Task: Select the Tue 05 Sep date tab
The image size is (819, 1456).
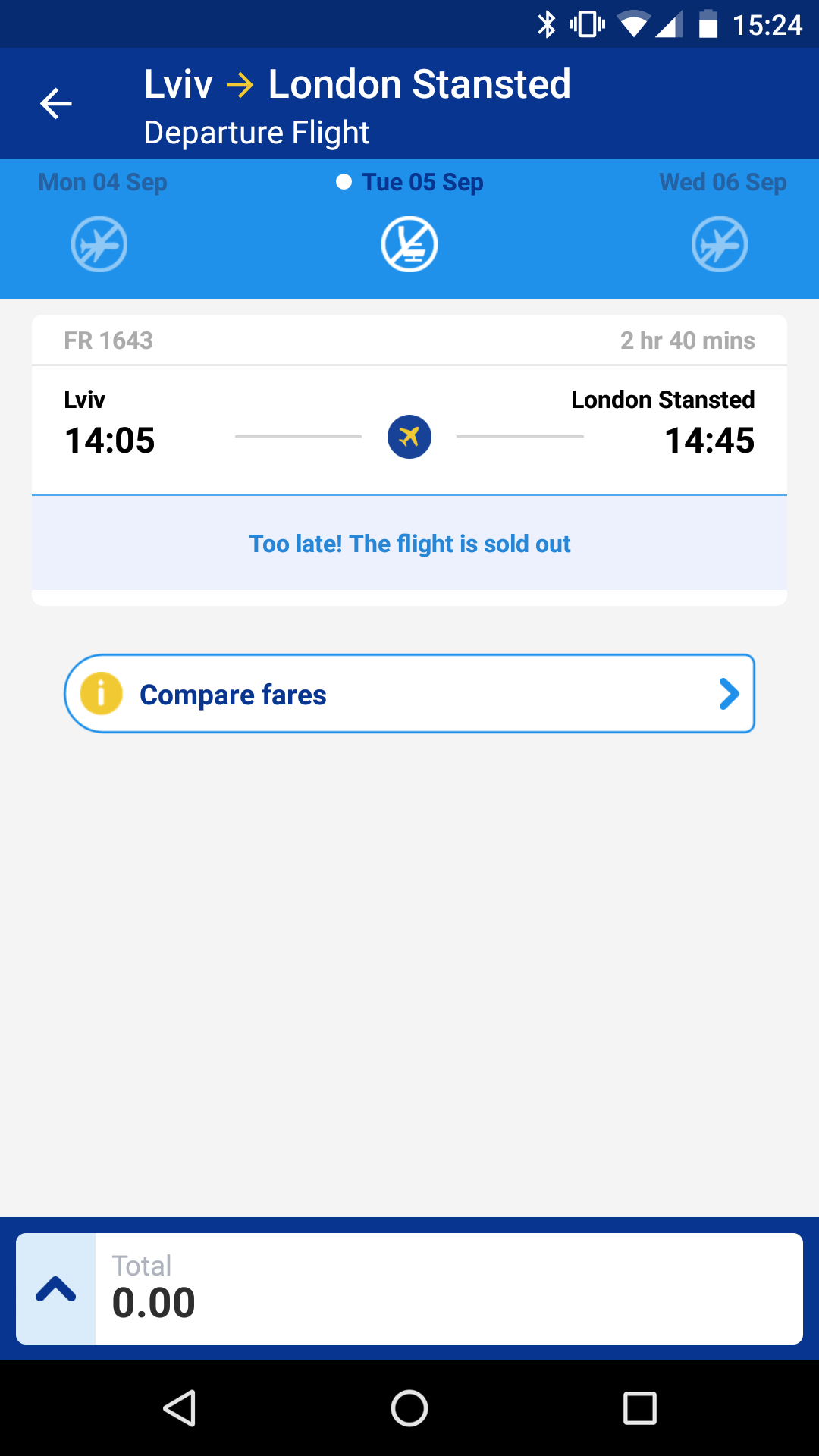Action: coord(422,183)
